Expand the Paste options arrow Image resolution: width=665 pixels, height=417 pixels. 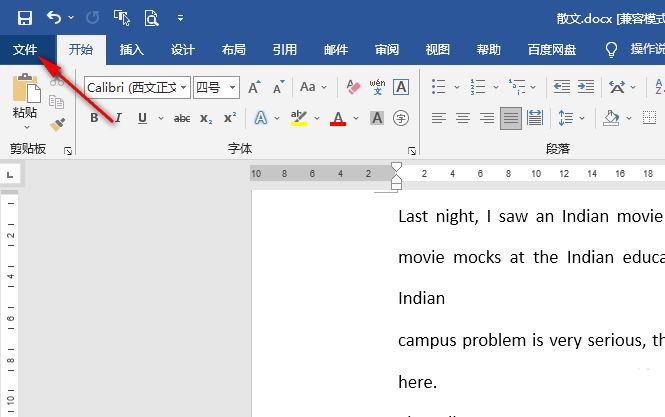pyautogui.click(x=25, y=127)
